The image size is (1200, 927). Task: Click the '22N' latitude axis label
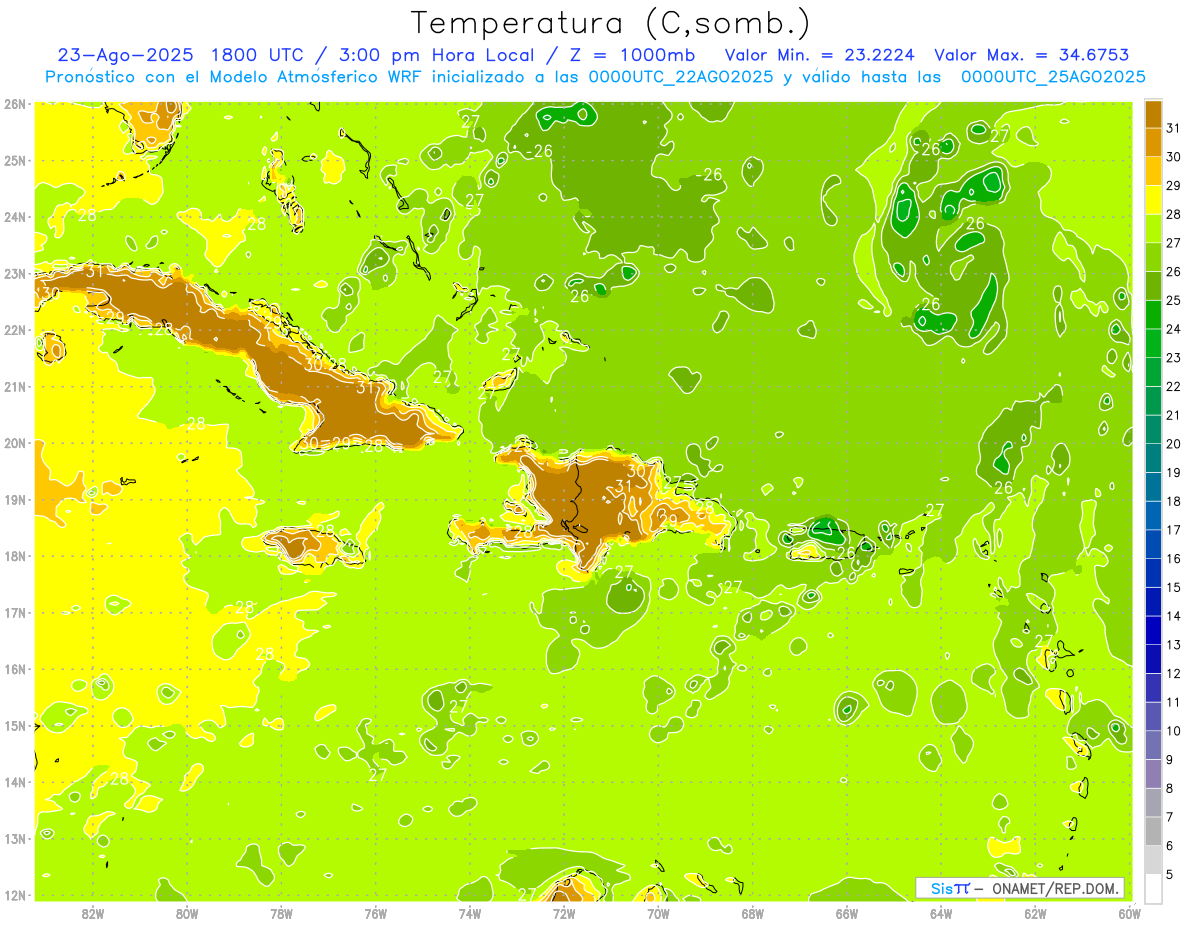14,330
